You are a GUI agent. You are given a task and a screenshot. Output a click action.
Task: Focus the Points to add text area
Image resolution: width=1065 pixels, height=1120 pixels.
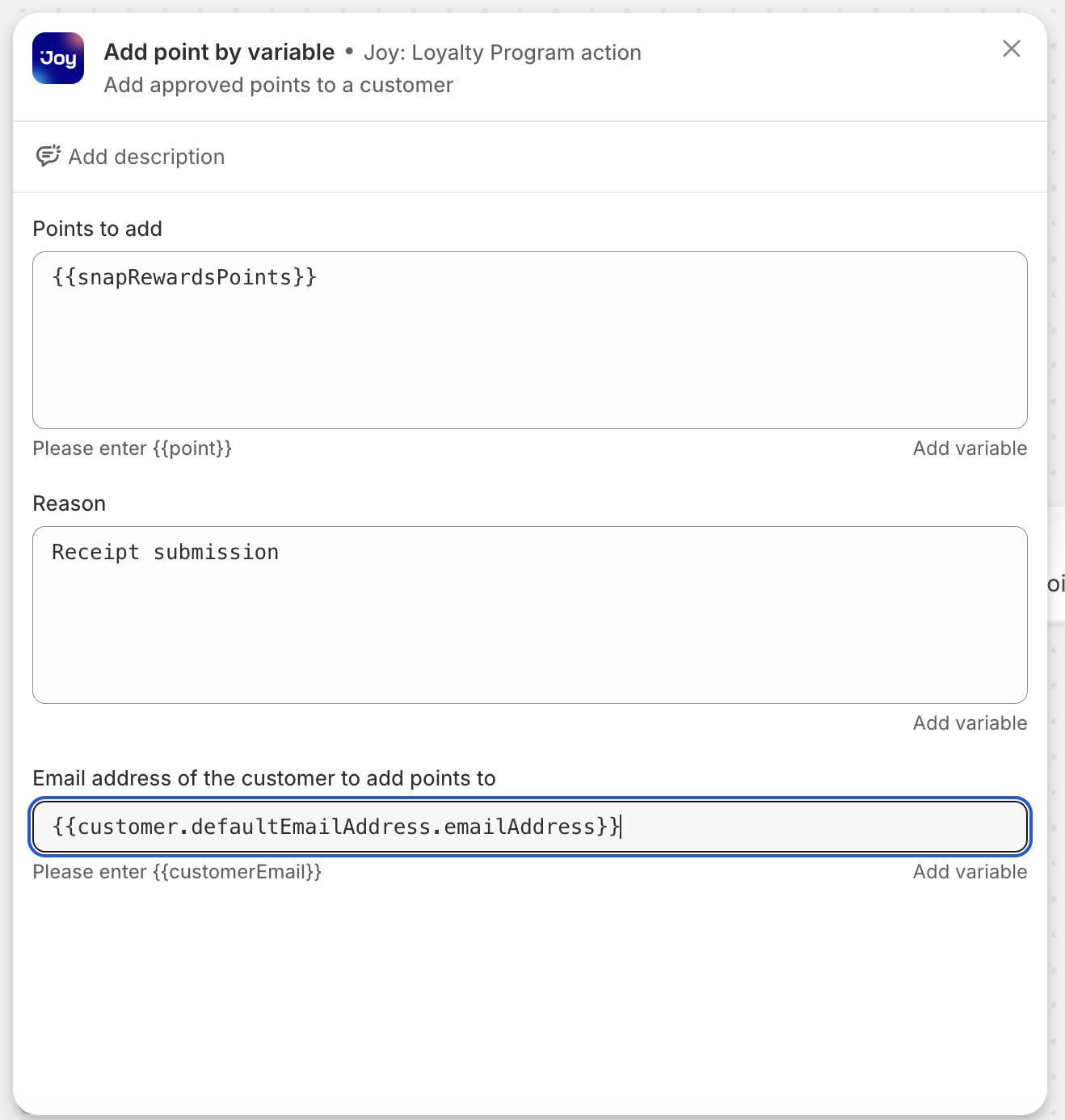(529, 356)
